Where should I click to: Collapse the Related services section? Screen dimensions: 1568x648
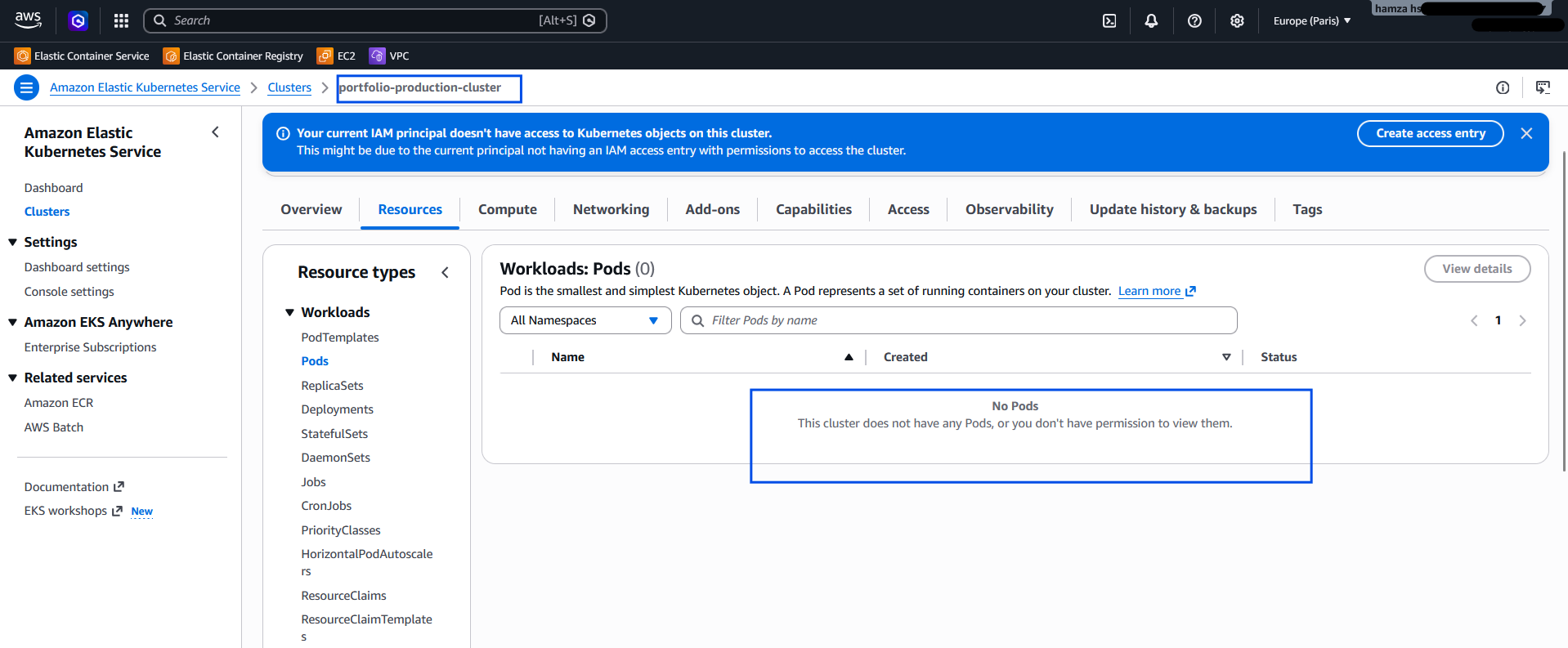click(13, 378)
